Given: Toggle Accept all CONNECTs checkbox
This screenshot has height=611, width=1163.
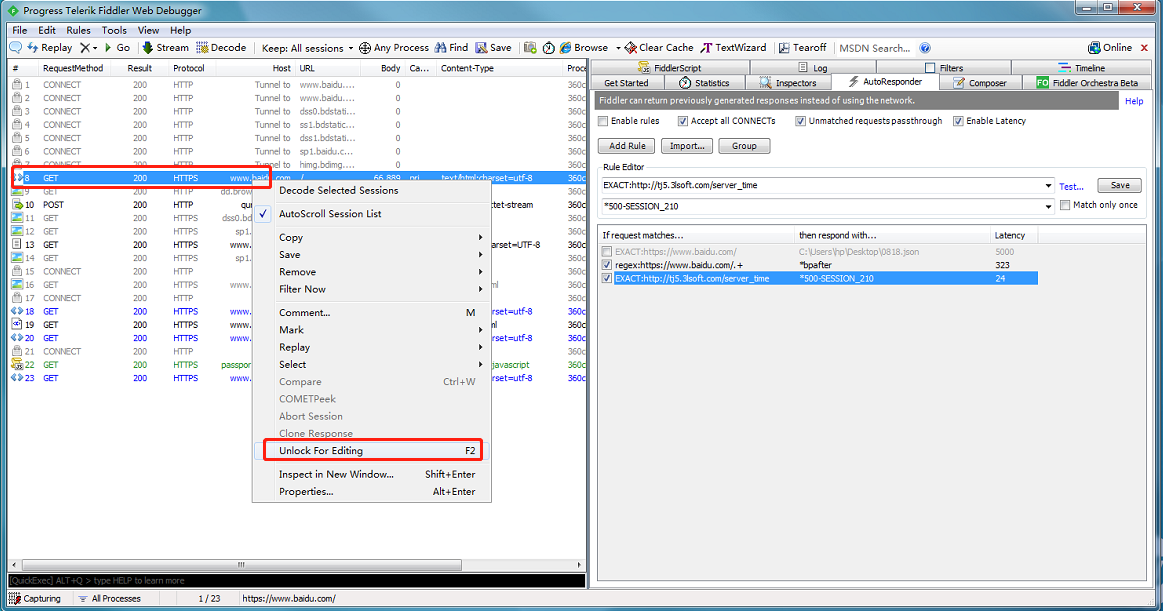Looking at the screenshot, I should tap(683, 121).
